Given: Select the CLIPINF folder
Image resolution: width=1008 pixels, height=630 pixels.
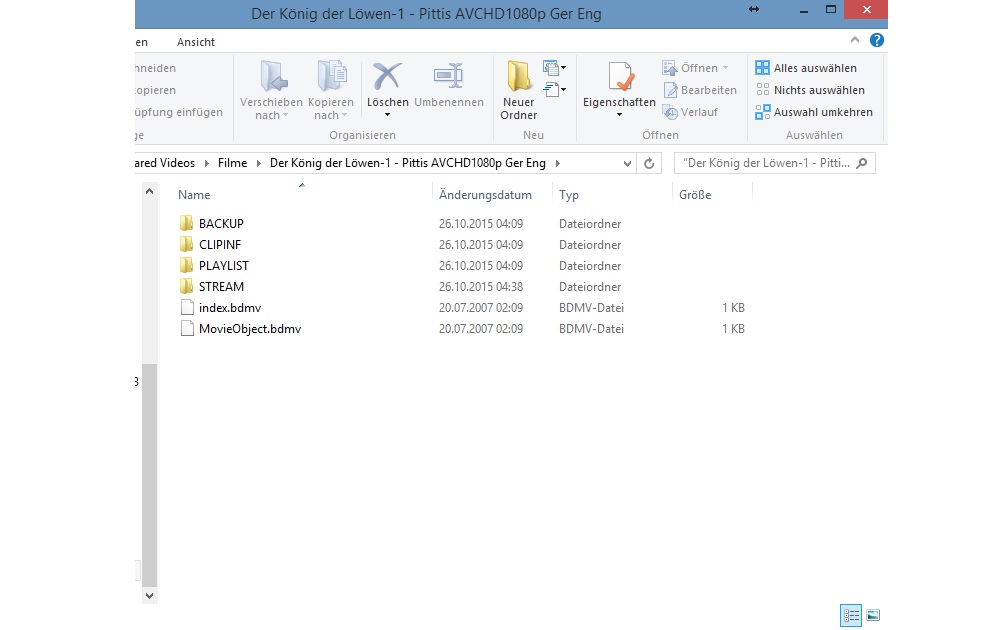Looking at the screenshot, I should coord(220,245).
